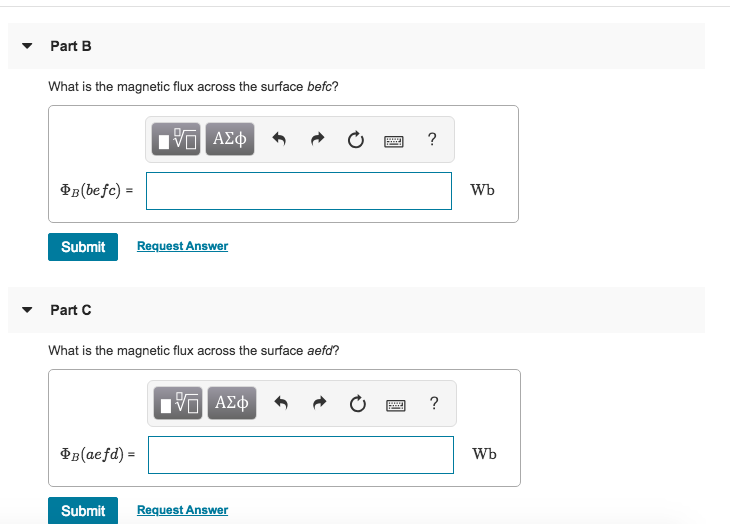The width and height of the screenshot is (737, 524).
Task: Undo the last edit in Part C
Action: pos(281,403)
